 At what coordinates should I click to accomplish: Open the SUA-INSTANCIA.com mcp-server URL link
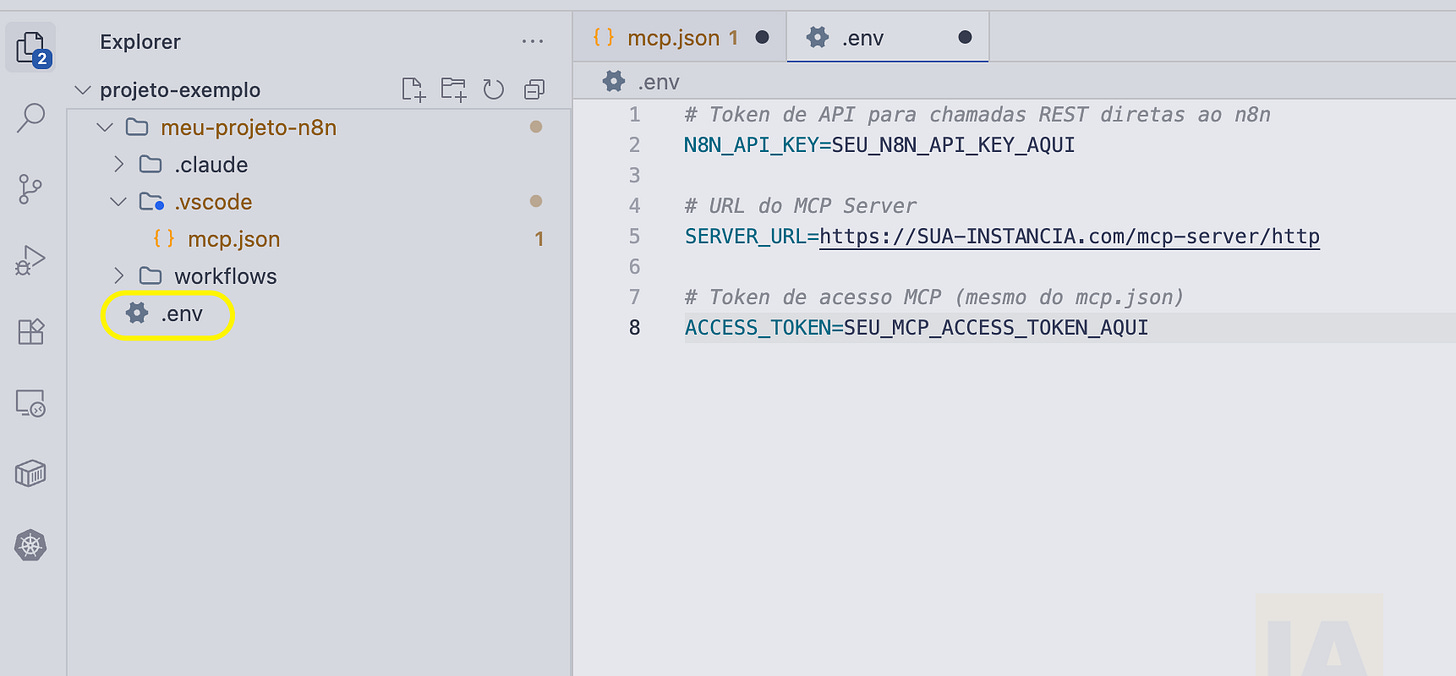(1070, 237)
